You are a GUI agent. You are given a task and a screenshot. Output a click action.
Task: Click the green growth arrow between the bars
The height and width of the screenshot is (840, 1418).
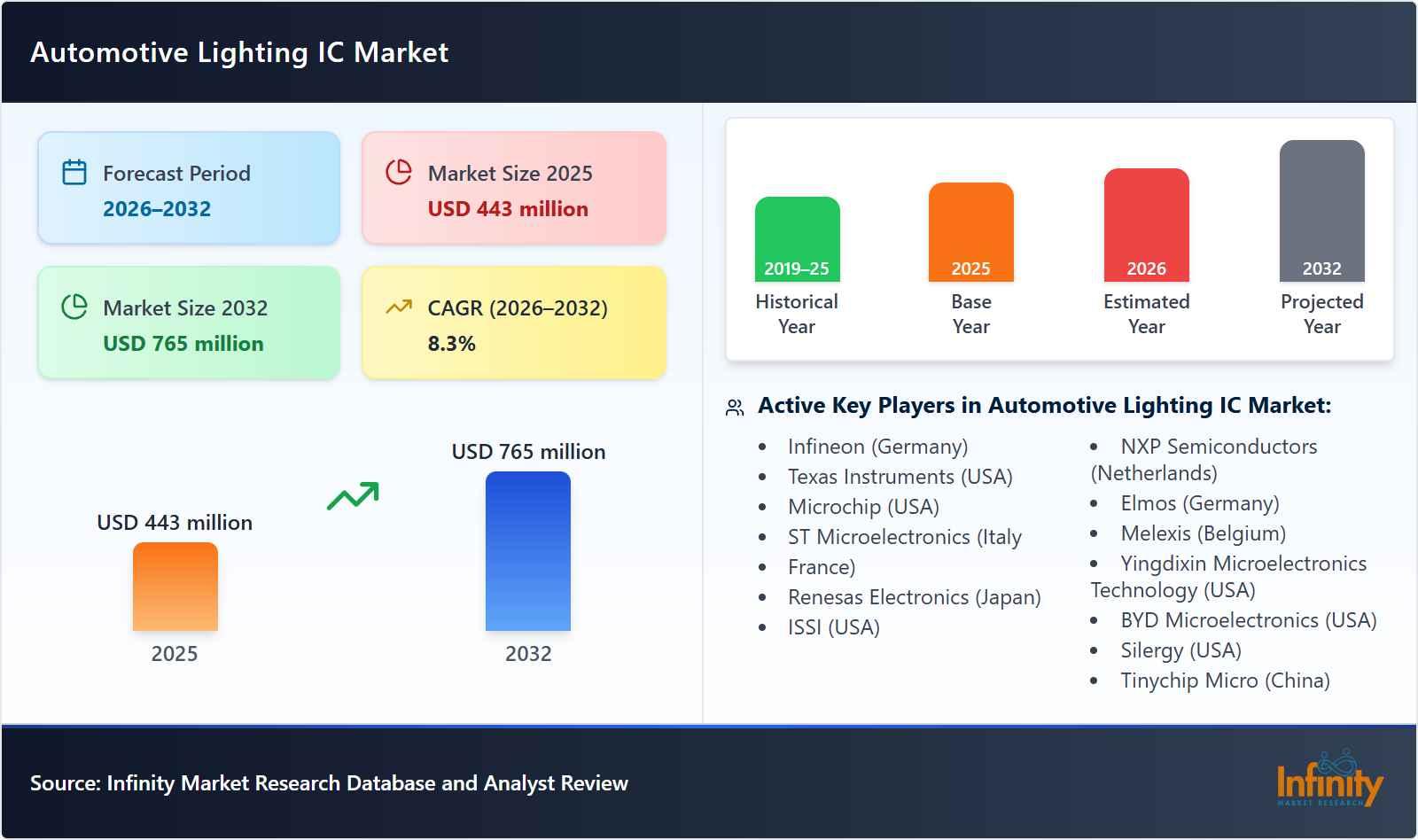pyautogui.click(x=353, y=495)
